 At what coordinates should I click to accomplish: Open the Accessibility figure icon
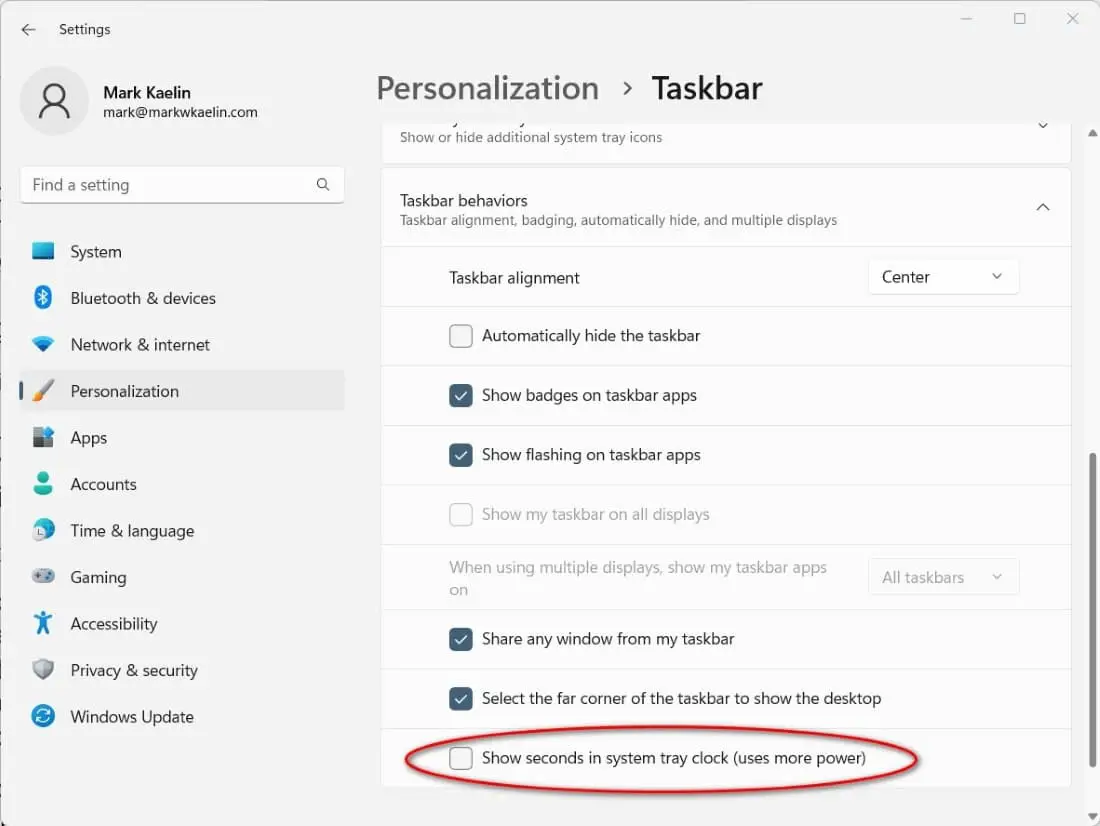[43, 624]
